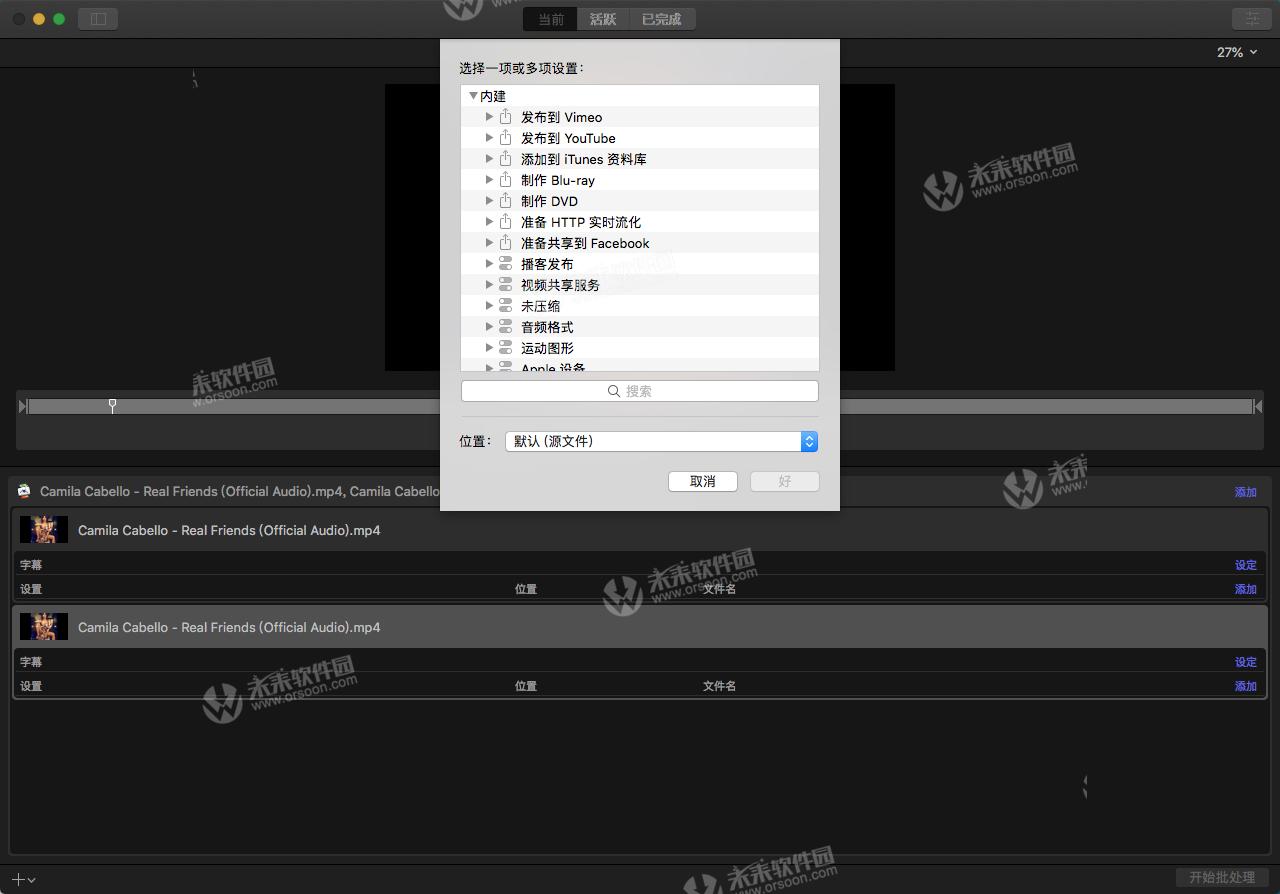Click the magnifier icon in the search field

tap(614, 391)
